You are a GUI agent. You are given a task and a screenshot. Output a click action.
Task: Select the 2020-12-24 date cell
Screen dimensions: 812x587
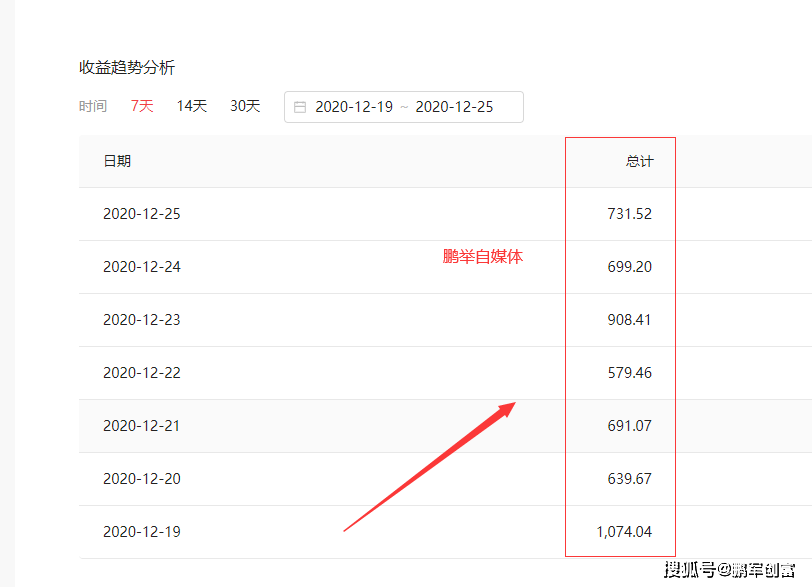click(x=142, y=267)
